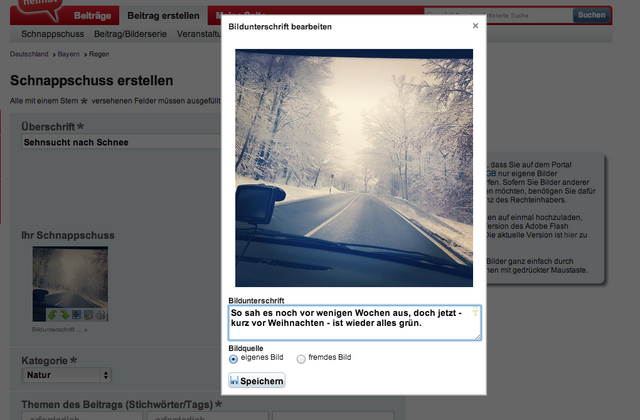Screen dimensions: 640x420
Task: Click the heimat logo speech bubble
Action: coord(40,8)
